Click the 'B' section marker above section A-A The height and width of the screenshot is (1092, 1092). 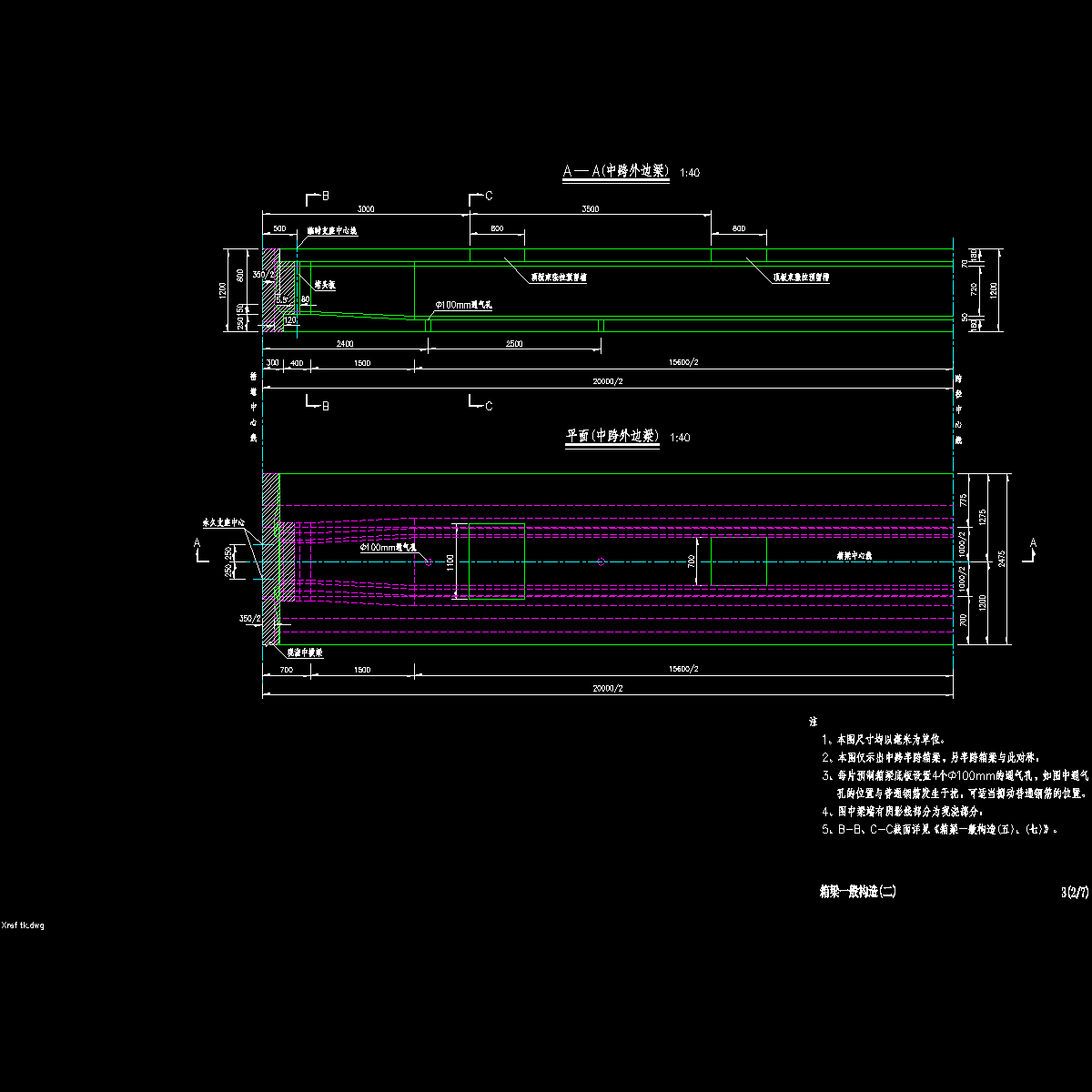pyautogui.click(x=324, y=197)
